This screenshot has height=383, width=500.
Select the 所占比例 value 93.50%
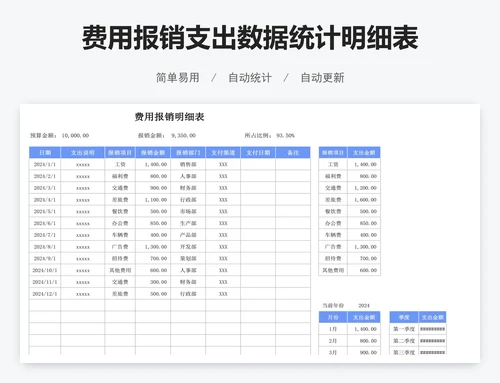[x=285, y=136]
